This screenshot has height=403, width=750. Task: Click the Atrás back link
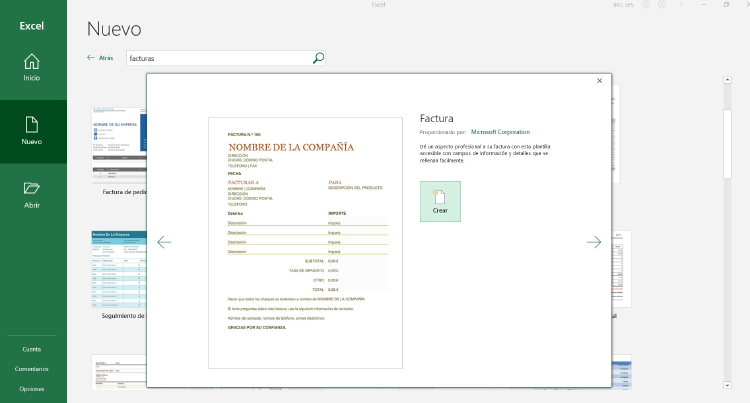[100, 58]
